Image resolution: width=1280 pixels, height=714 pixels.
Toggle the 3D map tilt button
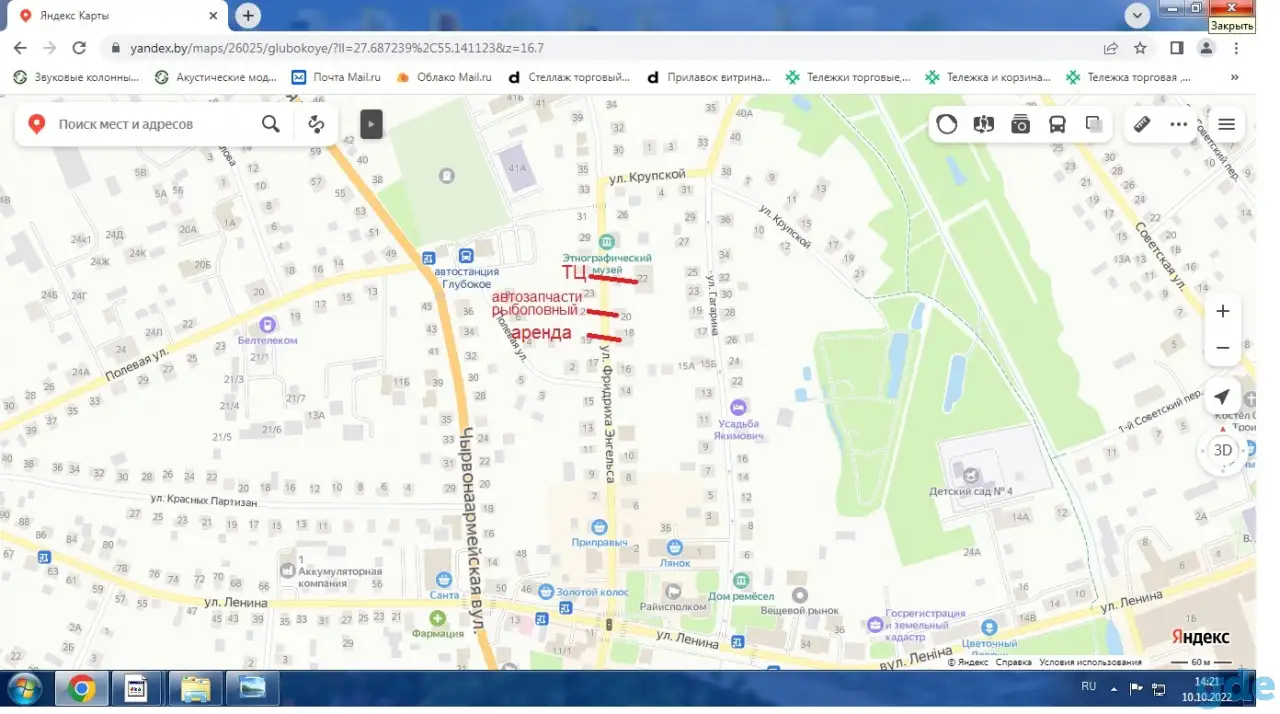tap(1222, 450)
